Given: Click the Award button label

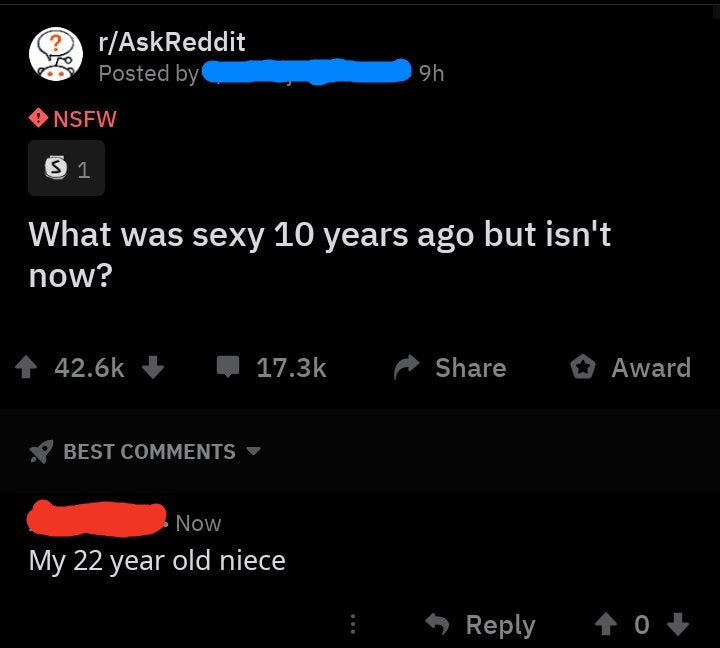Looking at the screenshot, I should click(651, 368).
